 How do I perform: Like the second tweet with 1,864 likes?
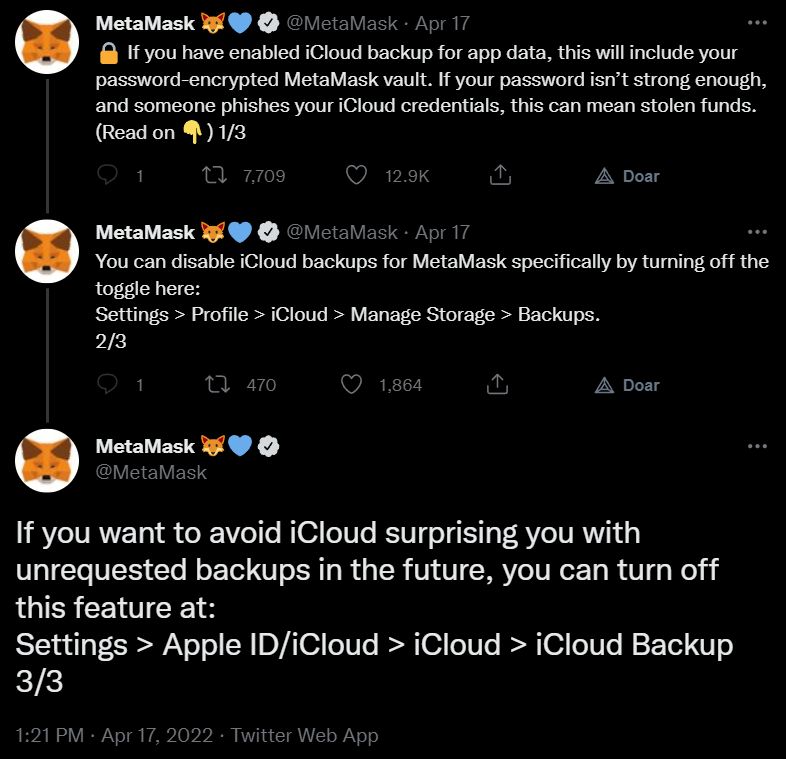tap(351, 385)
